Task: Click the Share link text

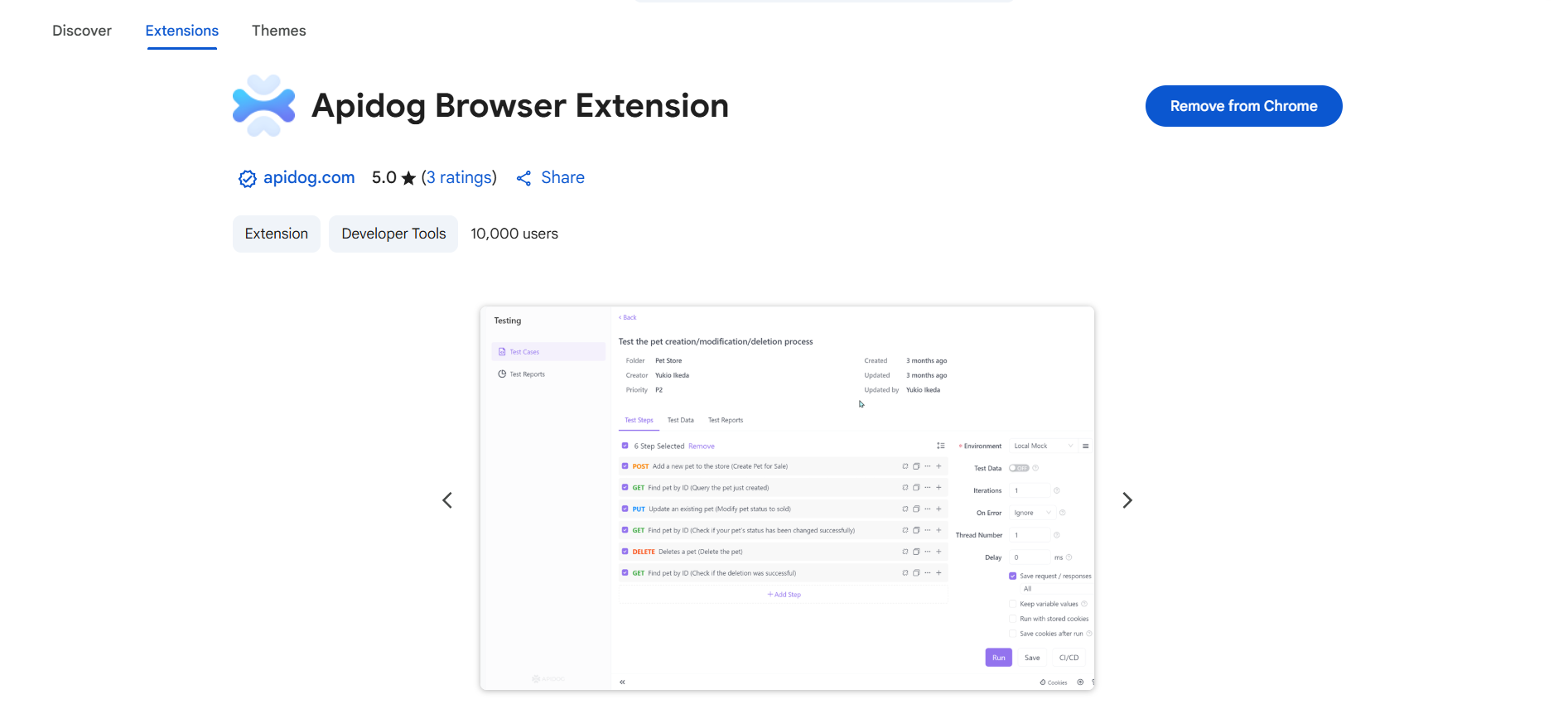Action: [562, 177]
